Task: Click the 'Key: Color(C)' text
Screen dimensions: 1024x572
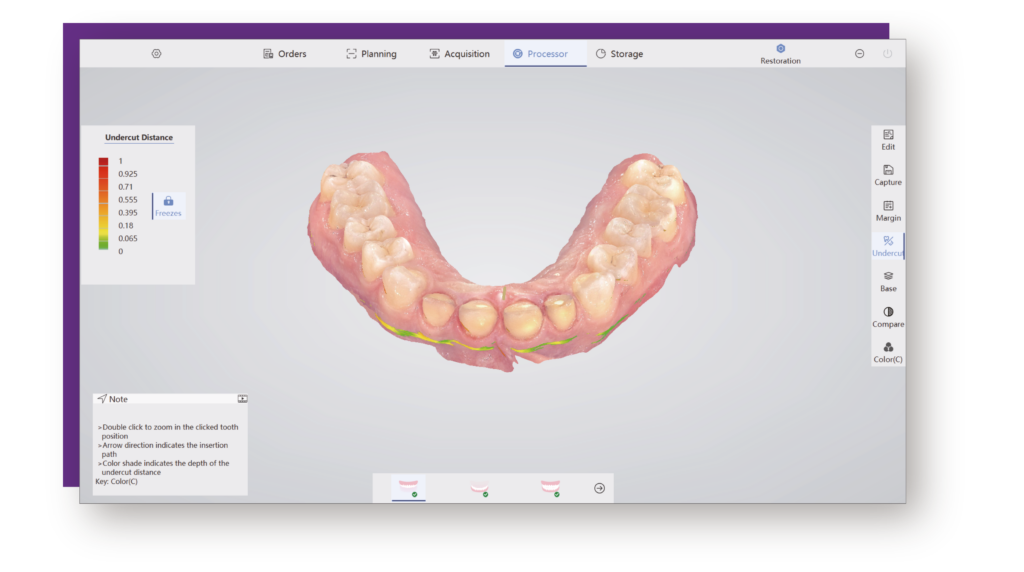Action: tap(117, 482)
